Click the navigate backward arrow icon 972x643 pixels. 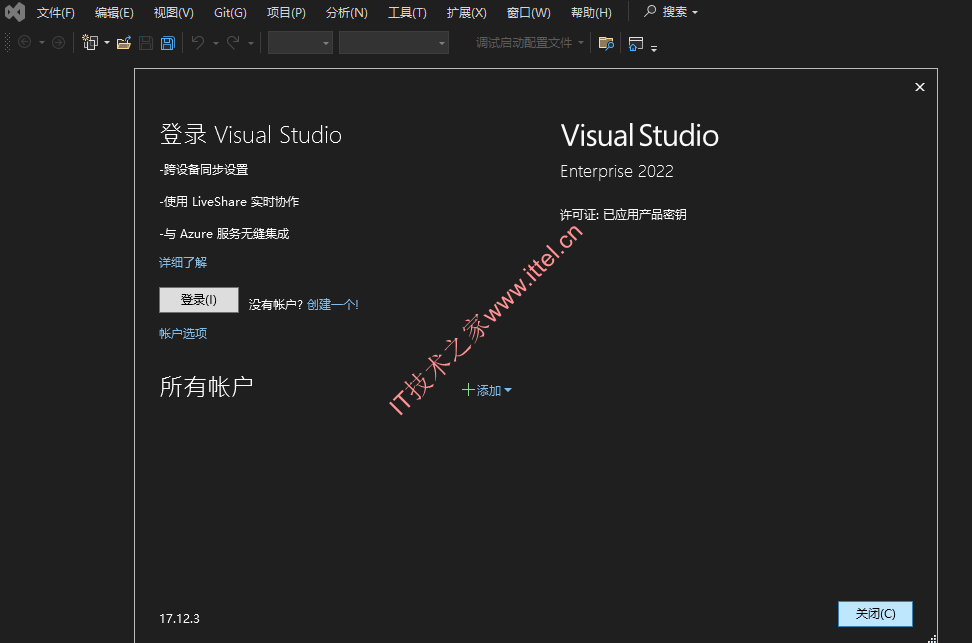click(25, 42)
